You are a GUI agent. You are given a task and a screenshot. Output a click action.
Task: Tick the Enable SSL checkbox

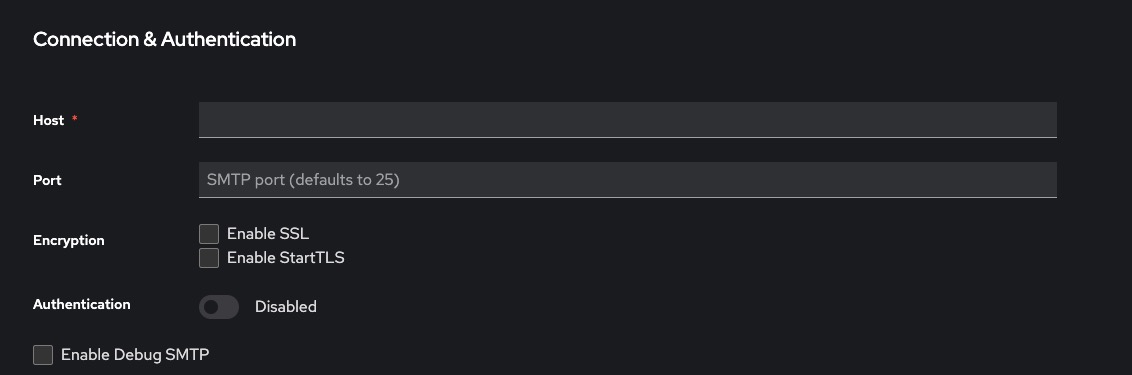pyautogui.click(x=209, y=234)
